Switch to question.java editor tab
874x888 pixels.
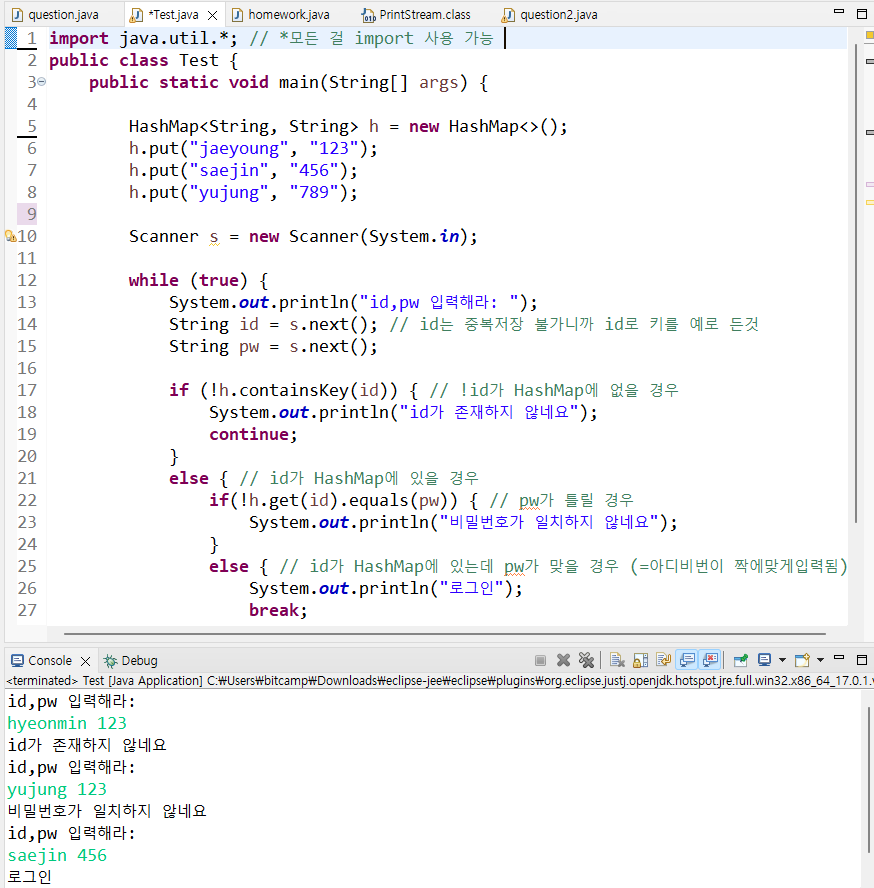(x=63, y=15)
